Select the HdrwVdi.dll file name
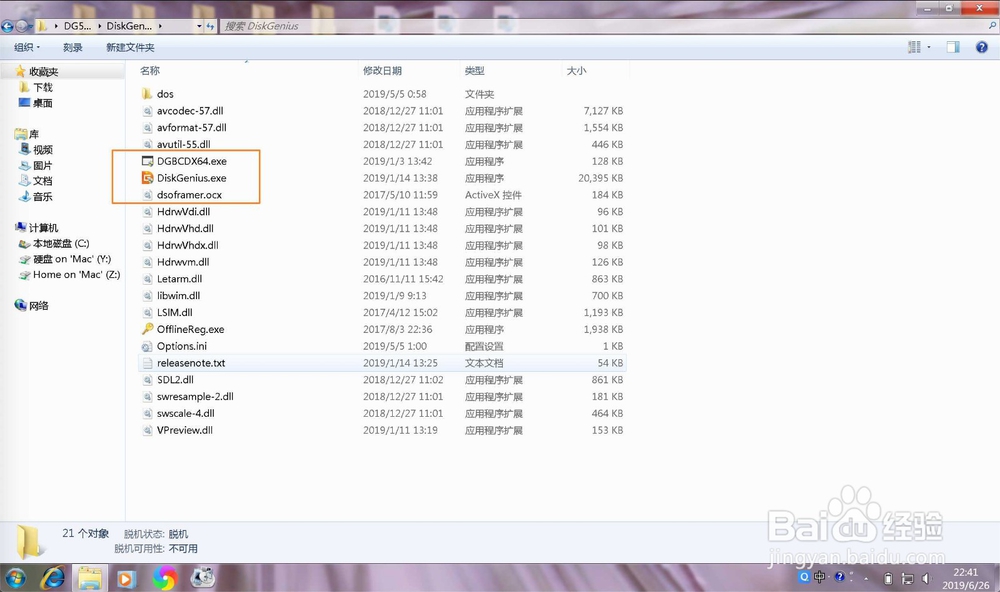Viewport: 1000px width, 592px height. tap(184, 212)
